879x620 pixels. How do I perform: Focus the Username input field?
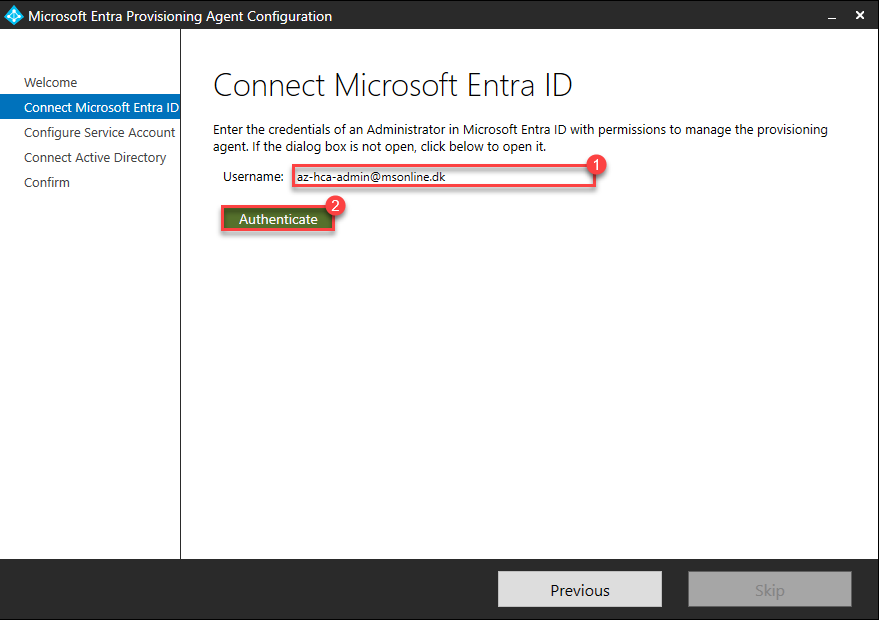(443, 177)
